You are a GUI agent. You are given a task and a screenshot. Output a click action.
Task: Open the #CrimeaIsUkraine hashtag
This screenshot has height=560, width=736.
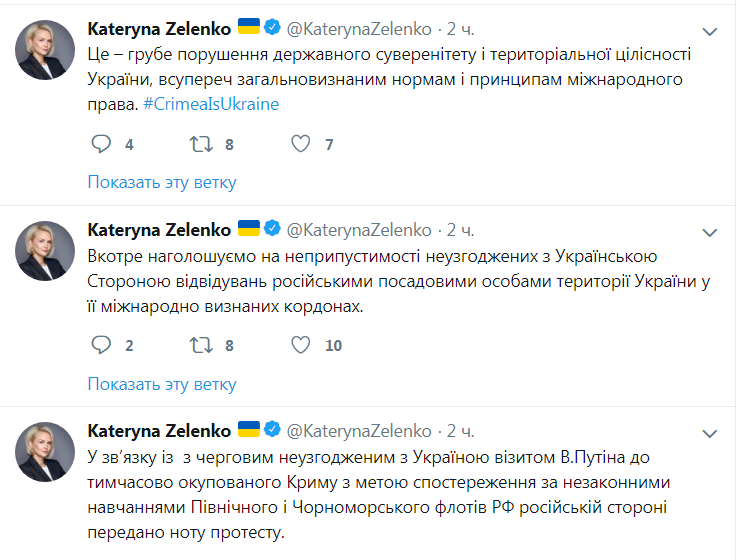tap(211, 103)
